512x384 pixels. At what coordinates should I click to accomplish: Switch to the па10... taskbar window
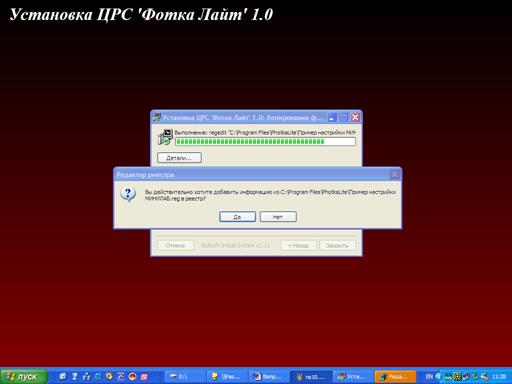tap(310, 377)
